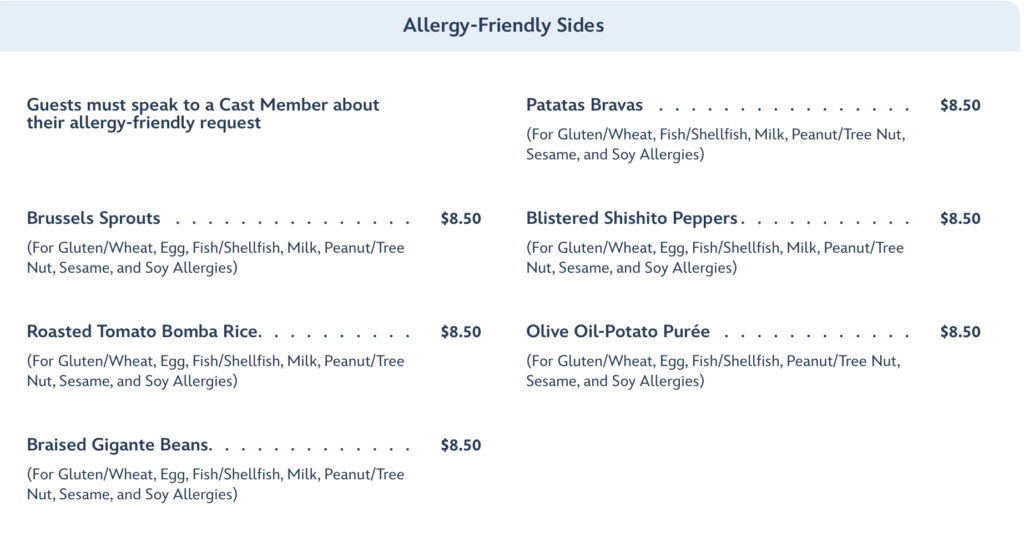The height and width of the screenshot is (546, 1024).
Task: Select the Cast Member allergy request notice
Action: coord(203,114)
